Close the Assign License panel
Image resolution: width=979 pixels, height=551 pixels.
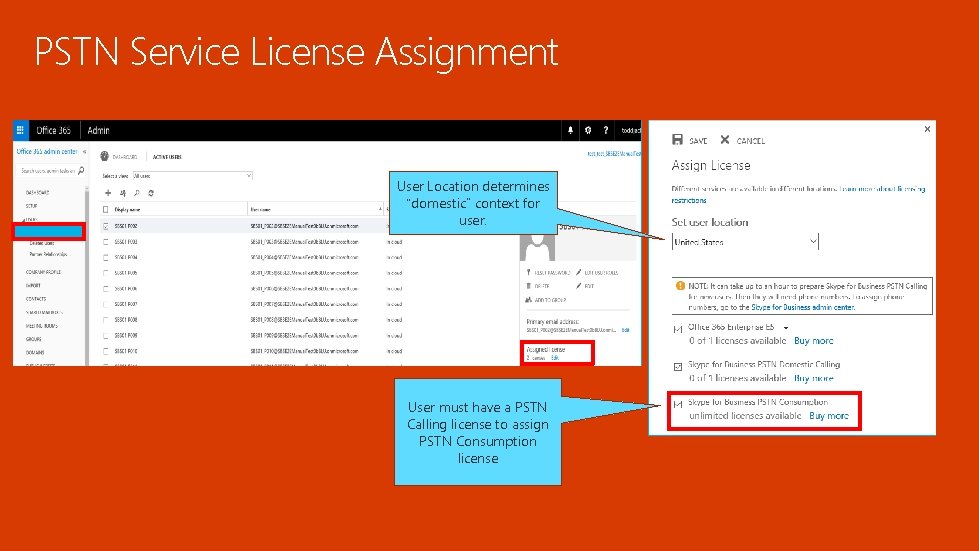[927, 129]
